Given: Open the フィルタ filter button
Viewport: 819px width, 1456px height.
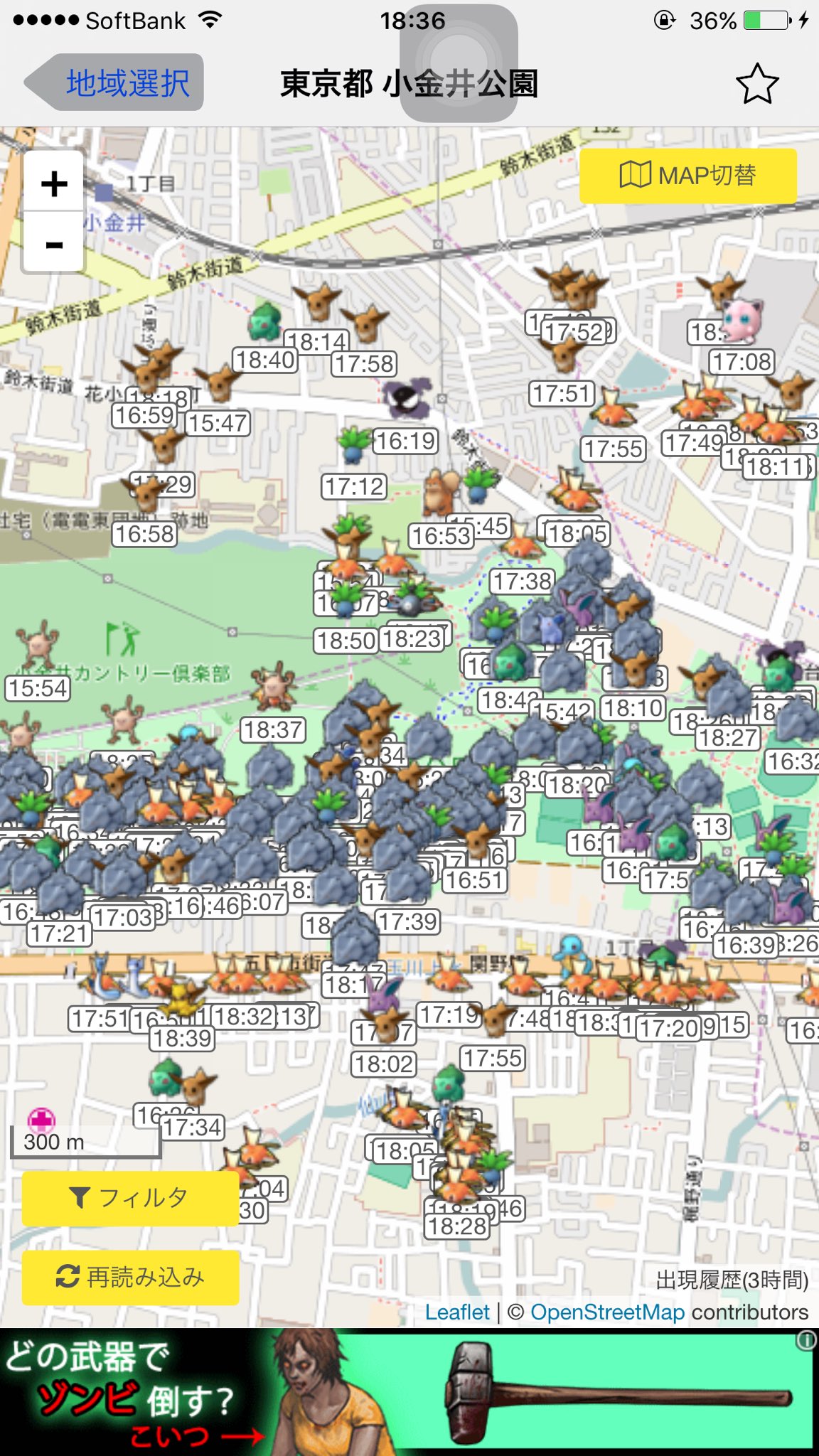Looking at the screenshot, I should click(x=130, y=1198).
